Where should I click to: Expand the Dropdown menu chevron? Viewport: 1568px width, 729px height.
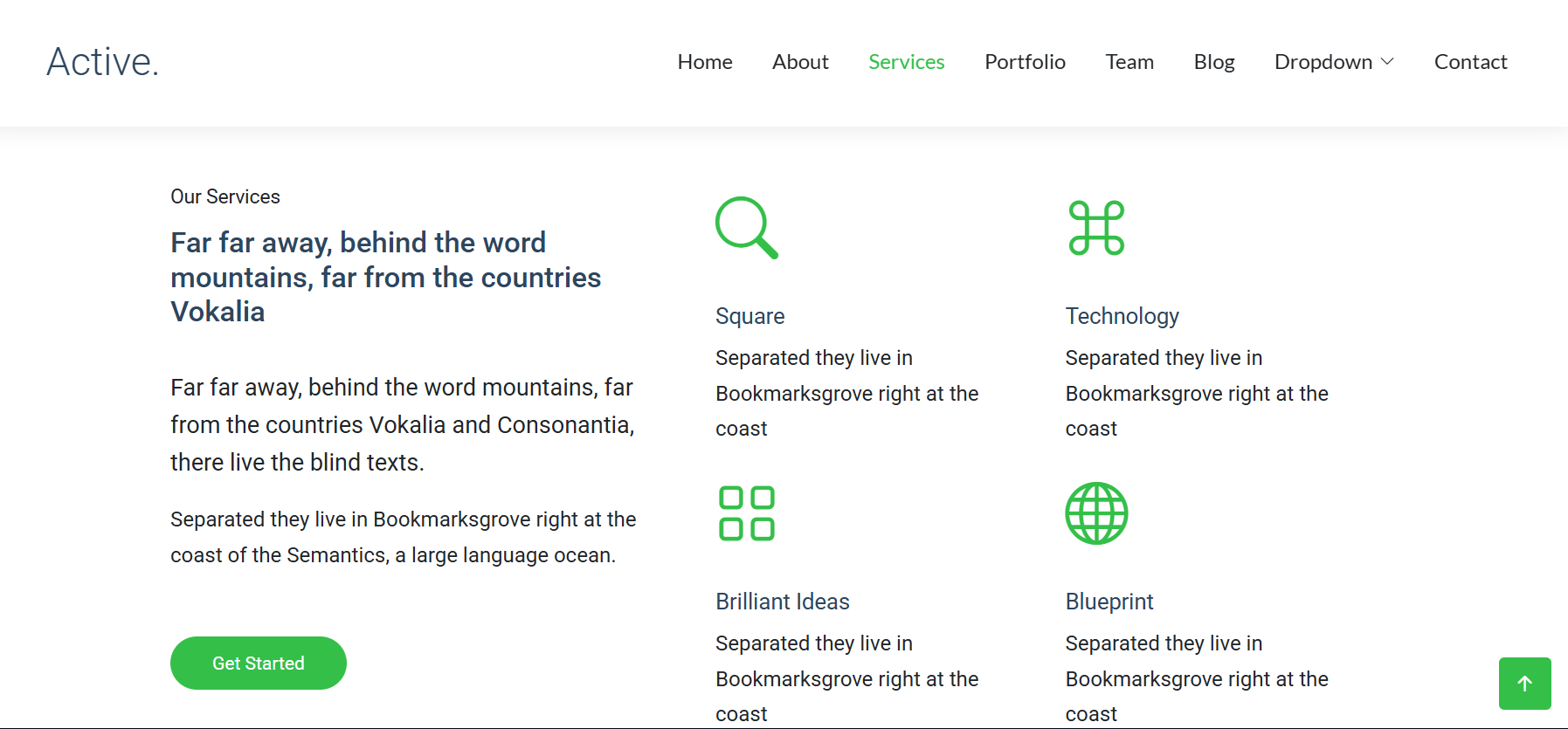(1387, 62)
